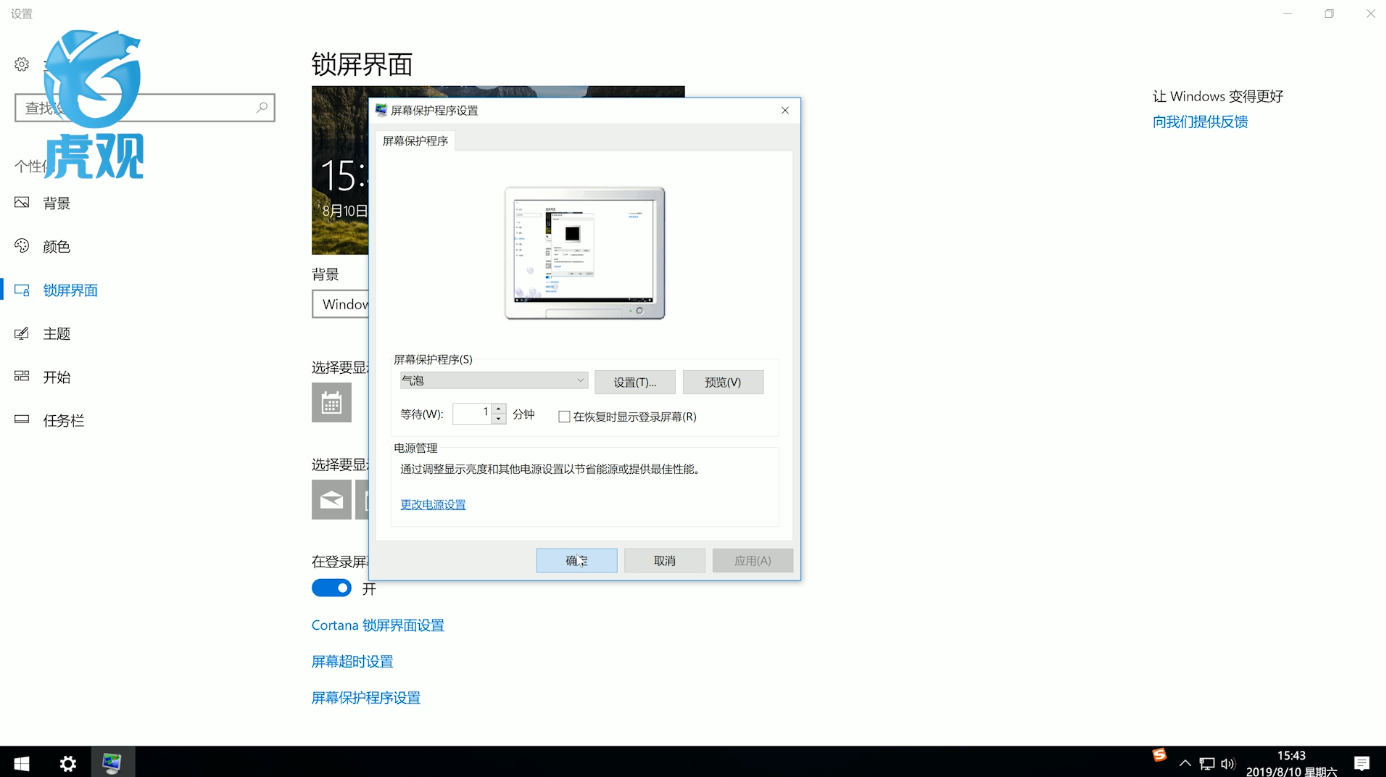Open the Sogou input method tray icon
The image size is (1386, 777).
[1159, 755]
